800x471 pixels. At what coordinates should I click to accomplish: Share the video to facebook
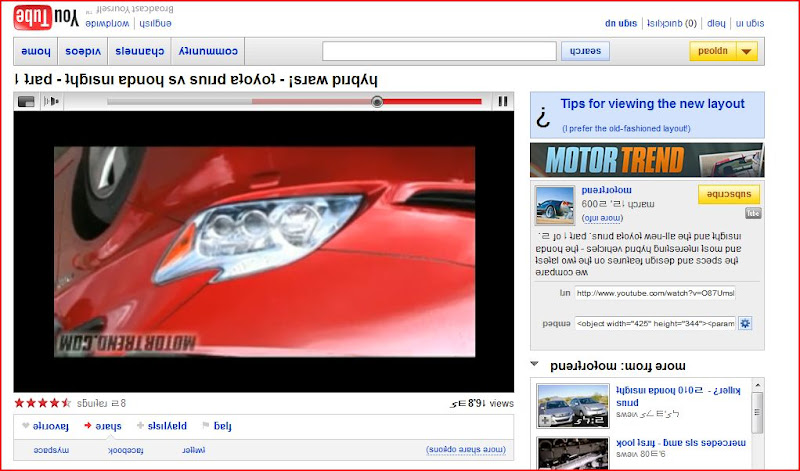coord(126,450)
